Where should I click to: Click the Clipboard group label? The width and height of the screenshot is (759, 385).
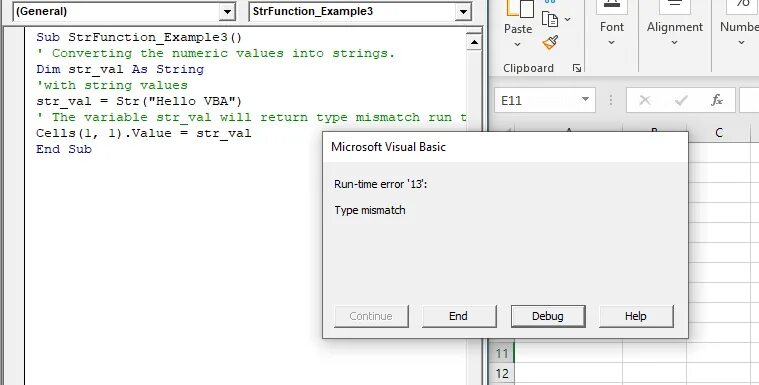point(528,68)
